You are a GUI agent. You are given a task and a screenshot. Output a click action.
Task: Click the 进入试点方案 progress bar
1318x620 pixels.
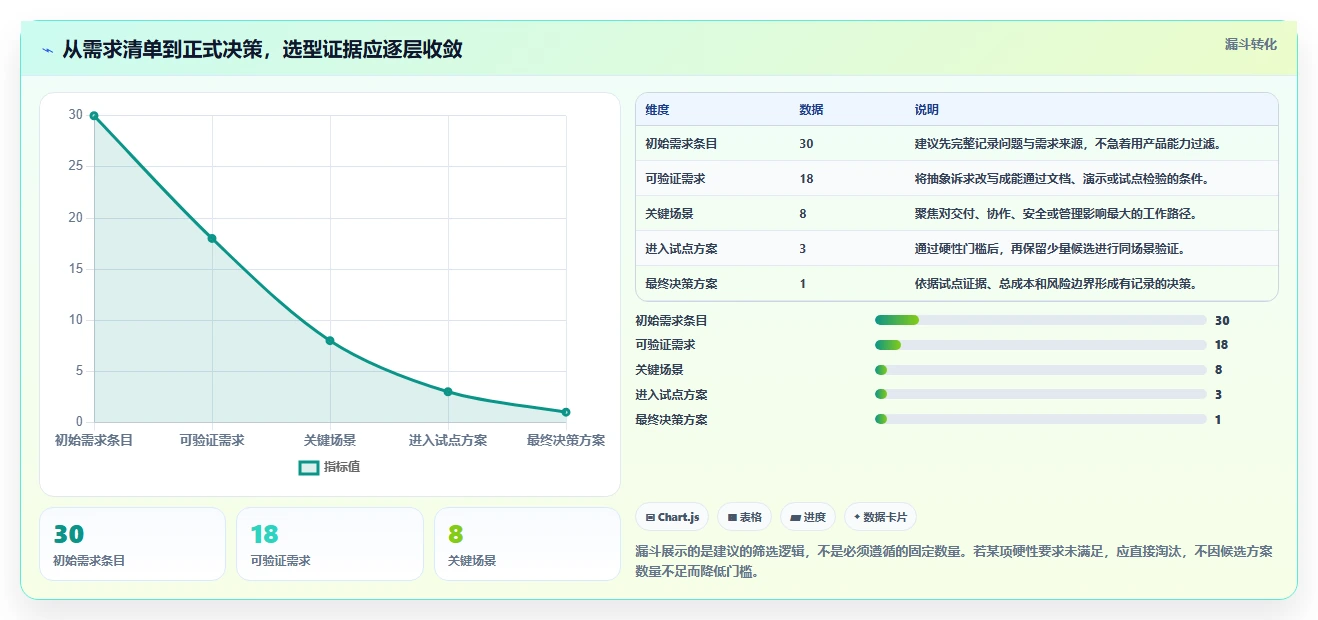(x=1040, y=395)
